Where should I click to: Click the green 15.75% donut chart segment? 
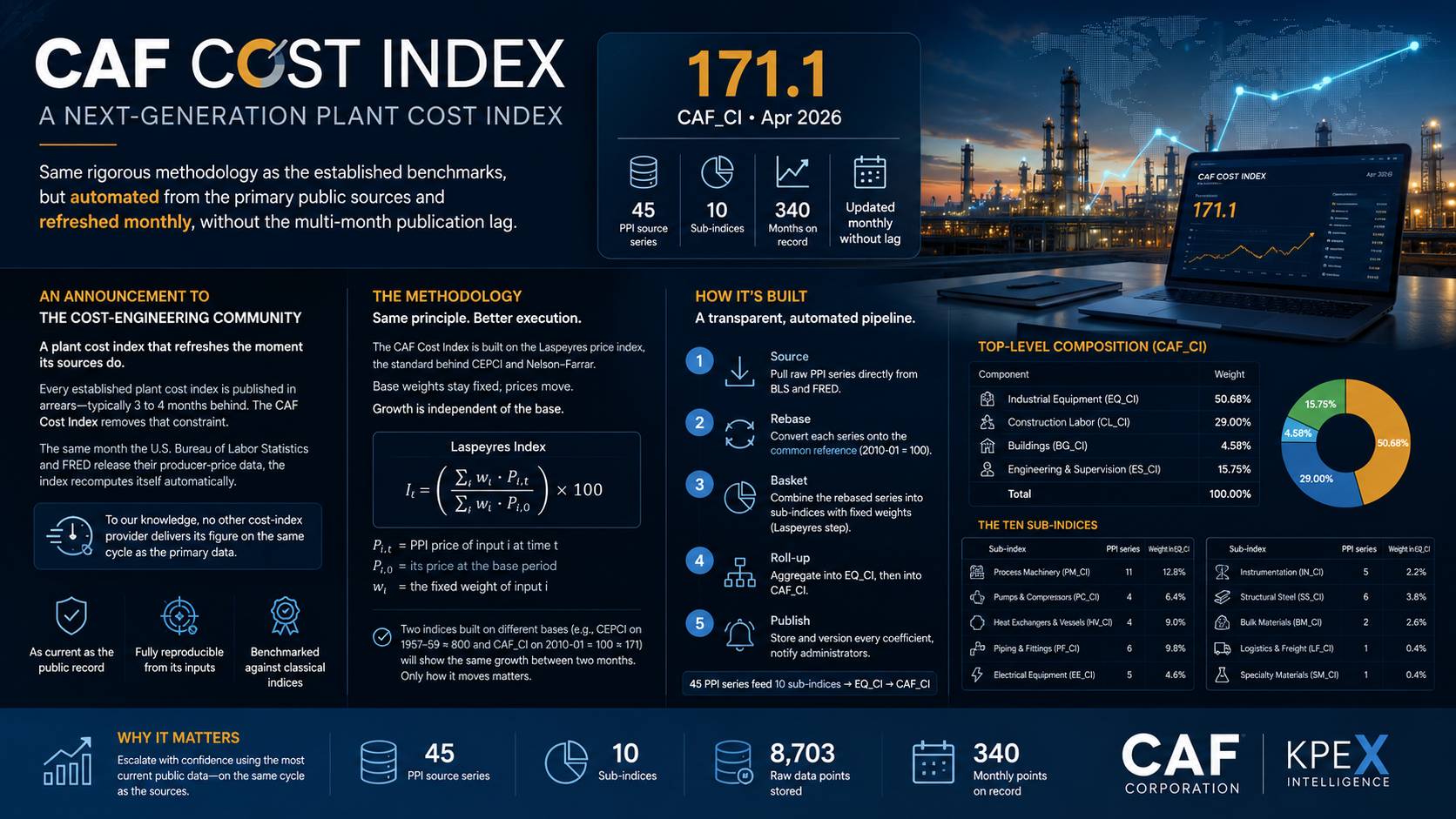coord(1318,402)
